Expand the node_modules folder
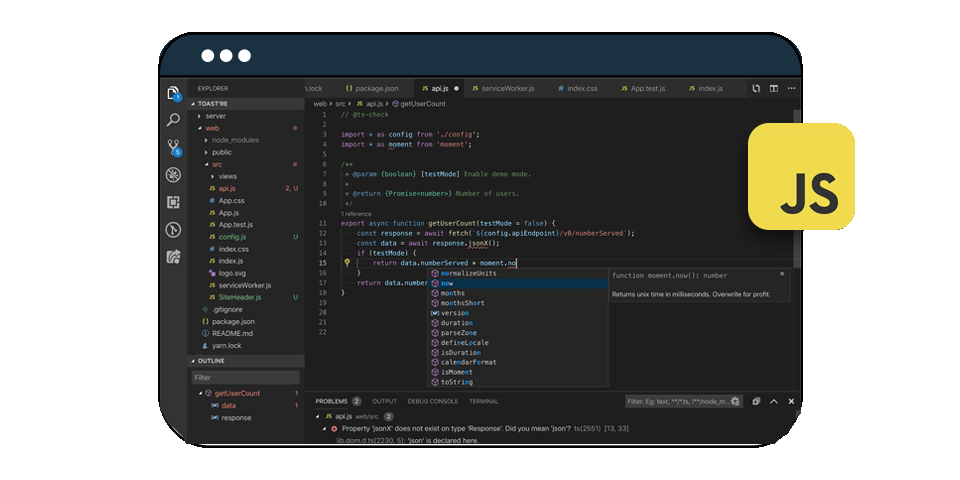 pos(206,140)
